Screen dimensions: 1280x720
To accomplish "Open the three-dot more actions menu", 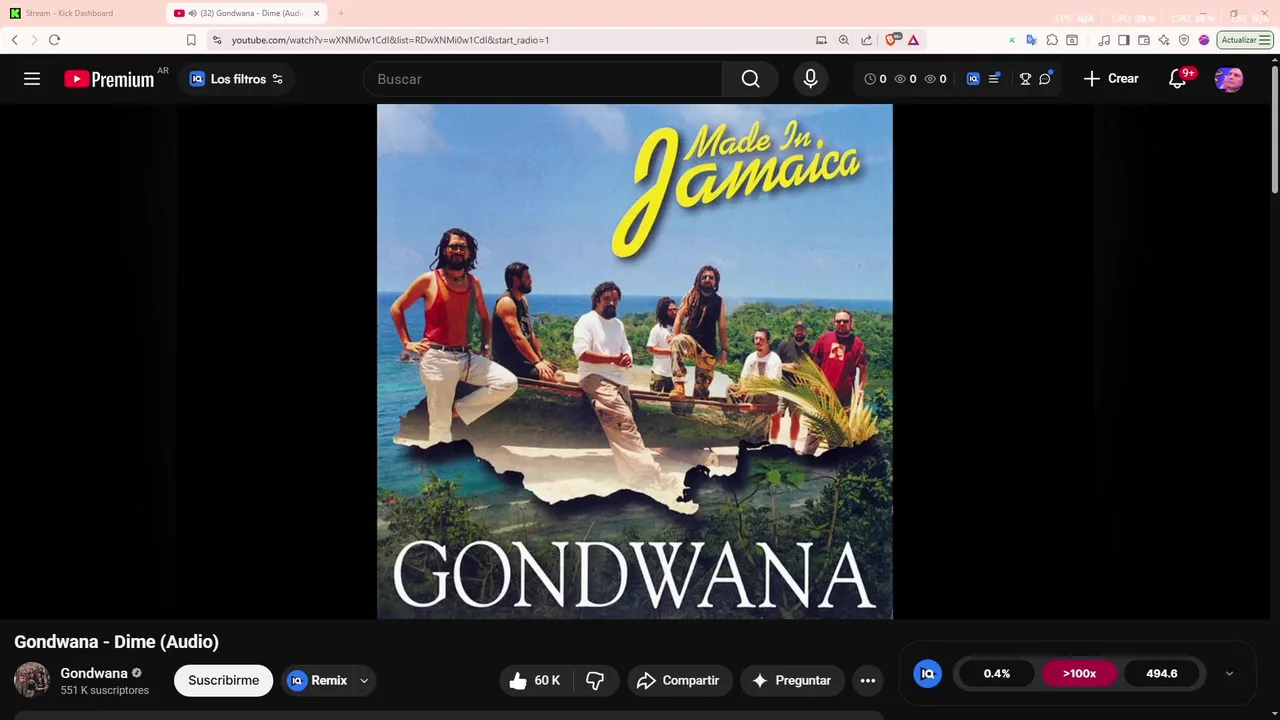I will coord(868,680).
